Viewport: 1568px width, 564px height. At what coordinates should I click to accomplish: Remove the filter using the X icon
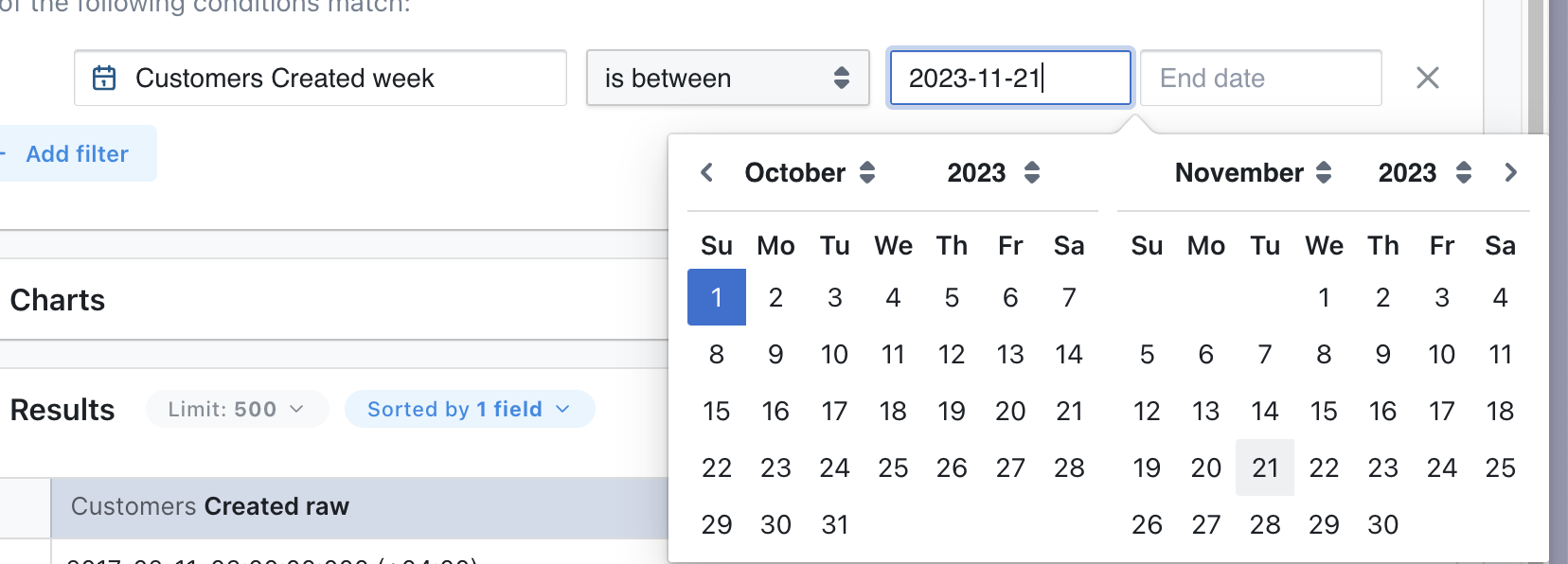(1428, 79)
